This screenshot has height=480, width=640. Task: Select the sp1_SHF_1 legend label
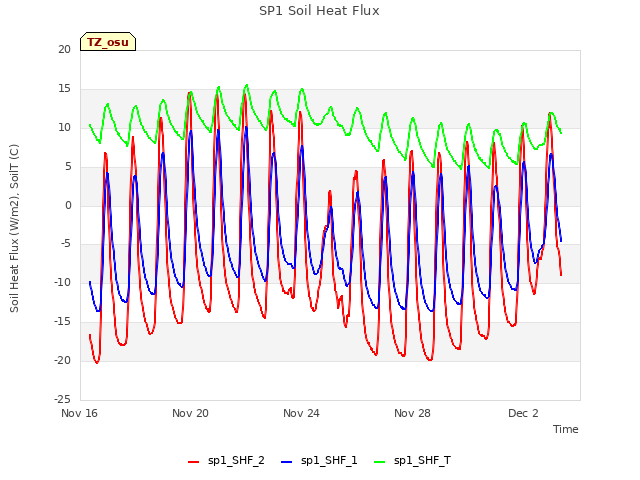click(329, 461)
